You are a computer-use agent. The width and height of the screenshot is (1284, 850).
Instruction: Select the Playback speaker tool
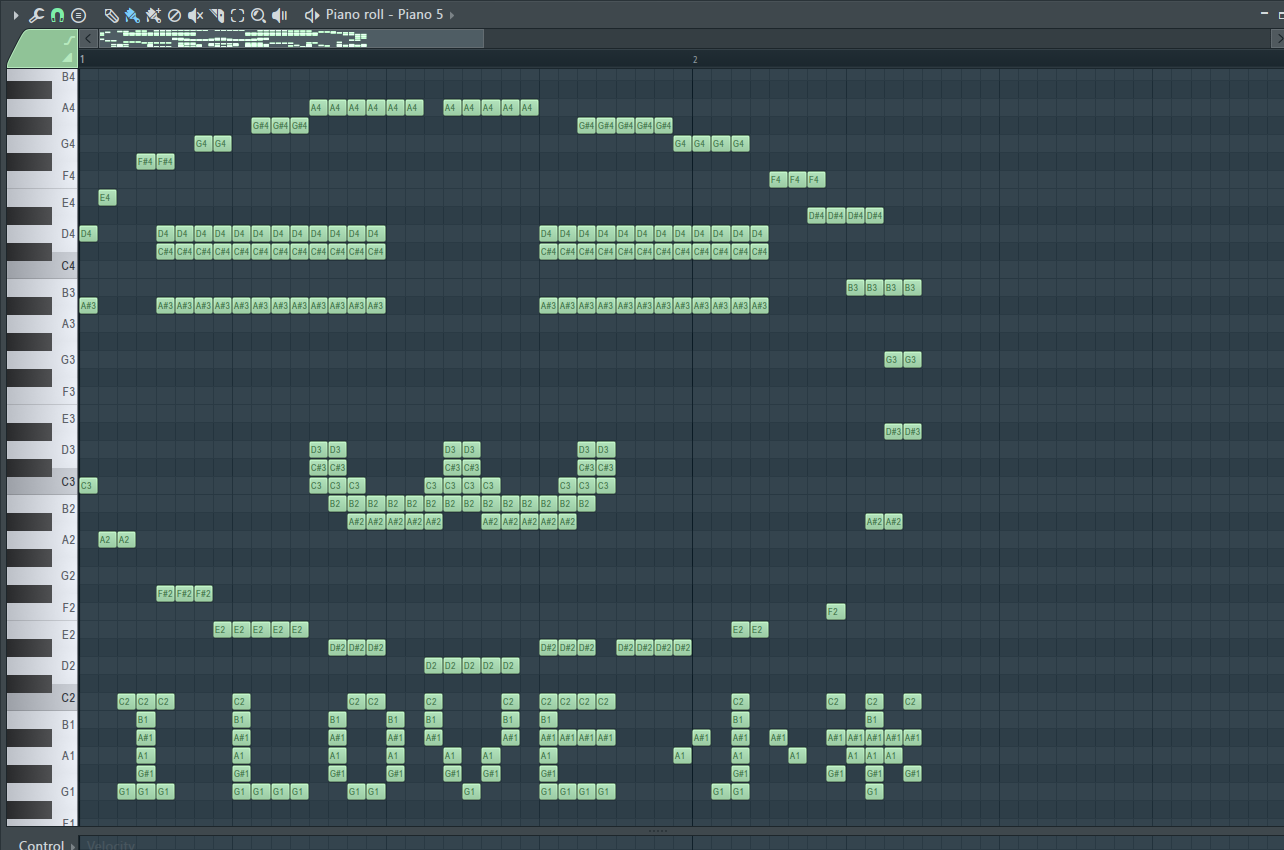pos(280,15)
